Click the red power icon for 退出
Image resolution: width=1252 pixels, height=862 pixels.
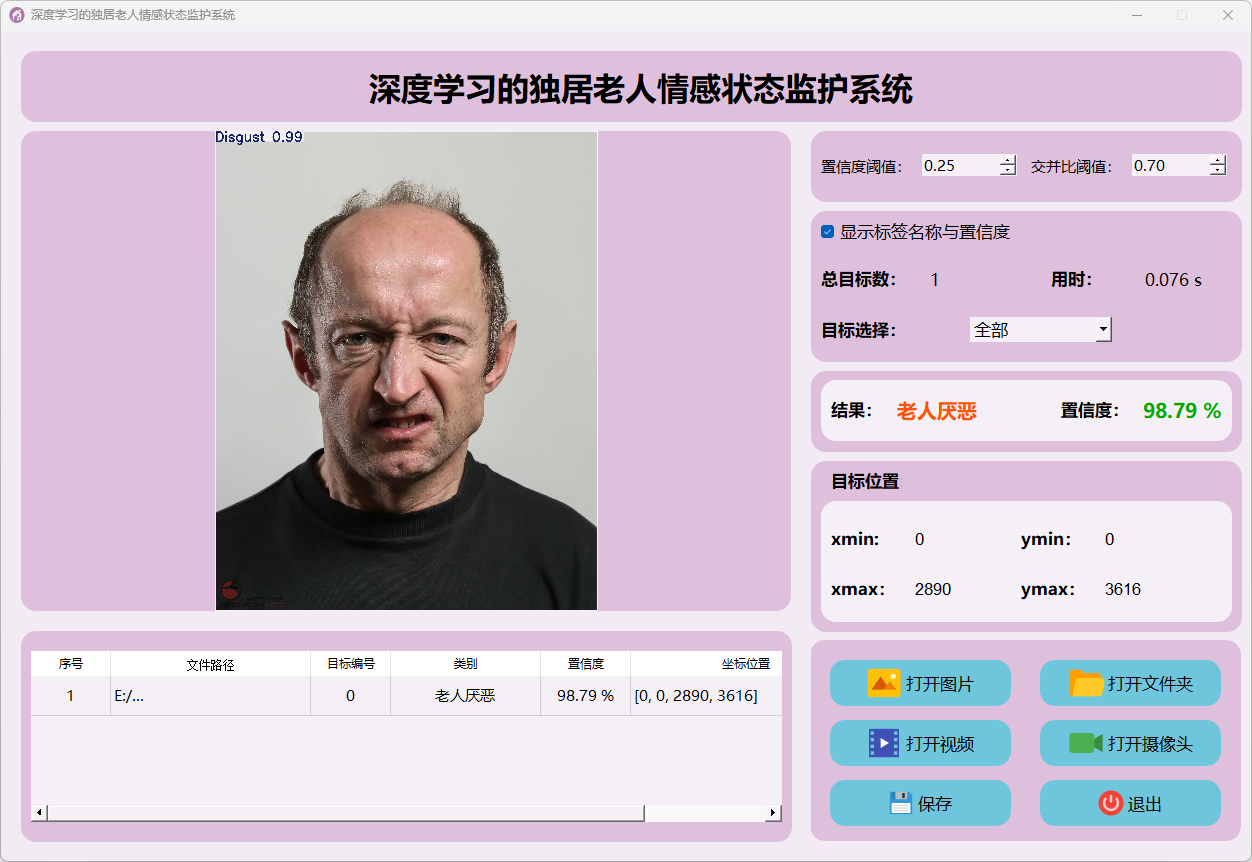pos(1110,803)
